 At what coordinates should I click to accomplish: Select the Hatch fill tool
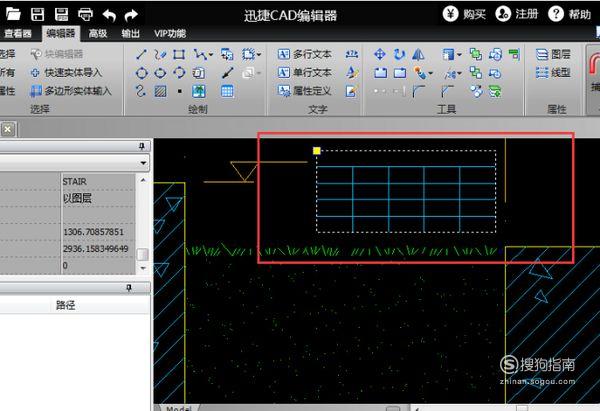click(160, 91)
